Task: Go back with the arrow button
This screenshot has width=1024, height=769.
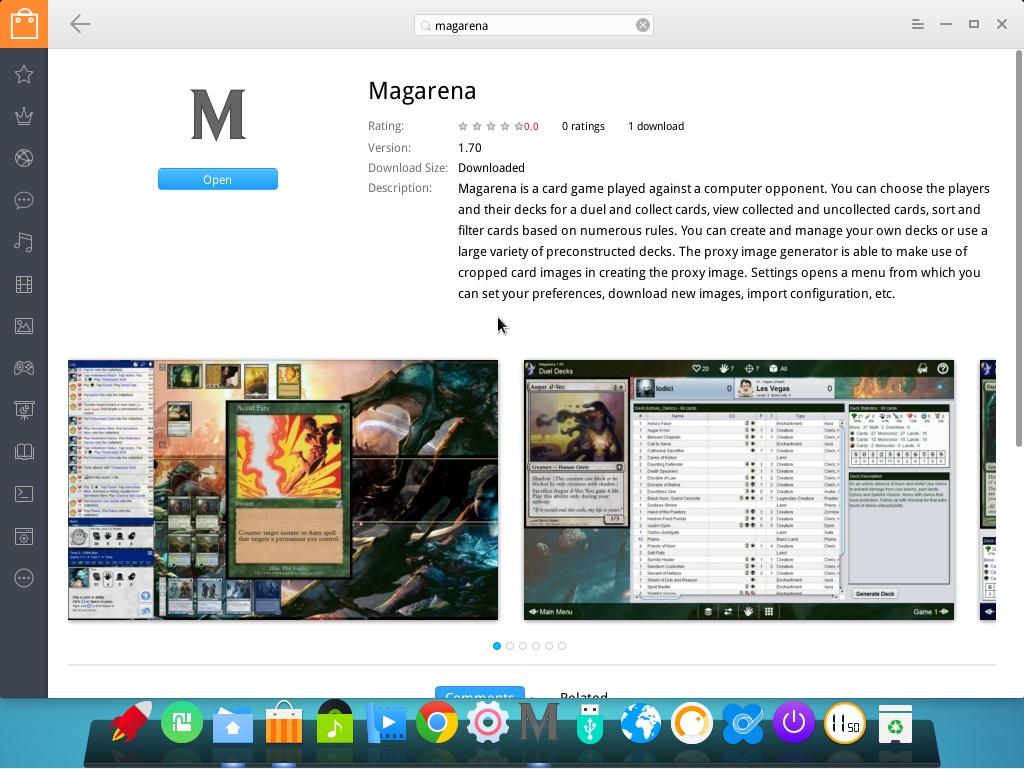Action: pos(80,24)
